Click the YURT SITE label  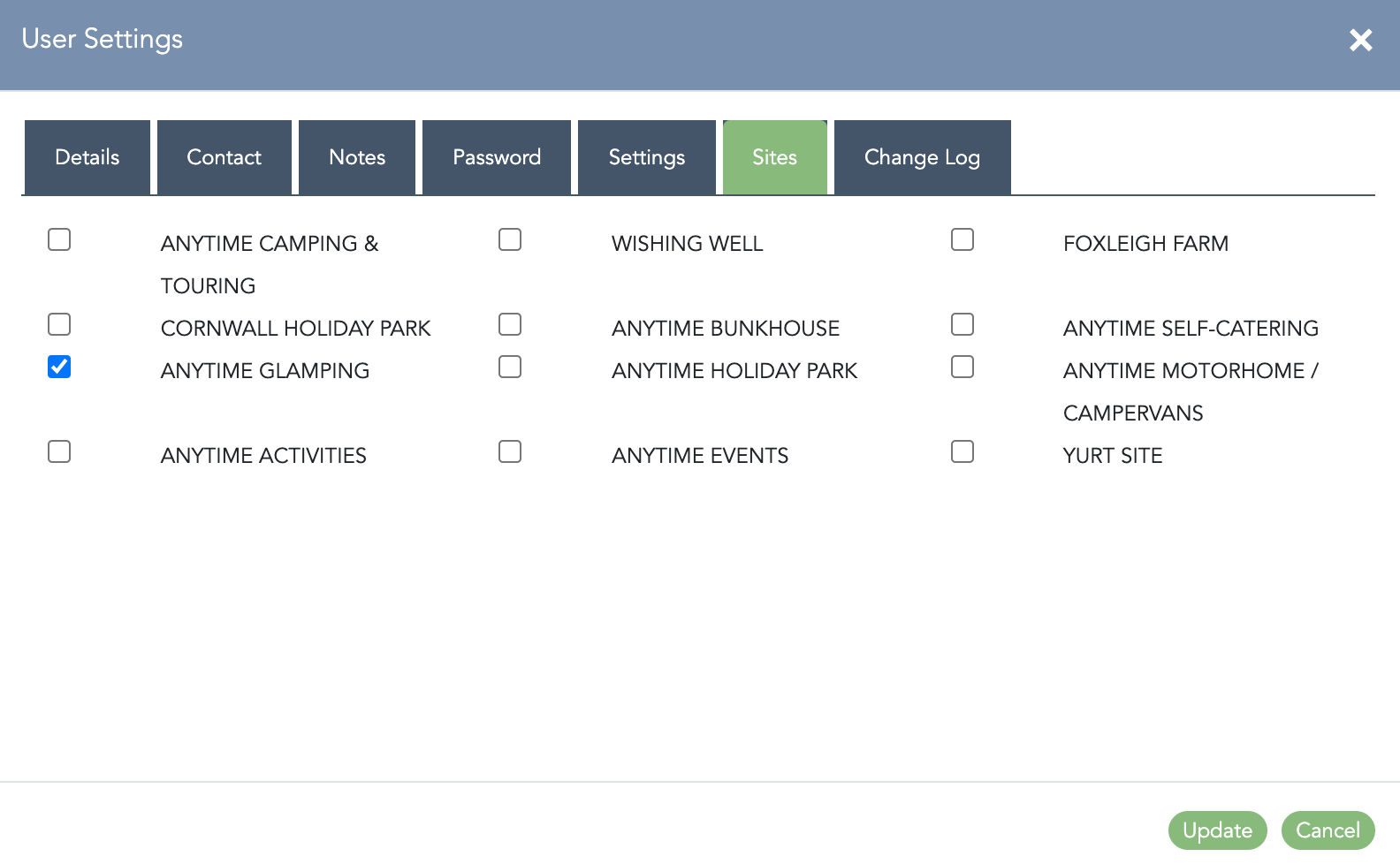point(1113,456)
